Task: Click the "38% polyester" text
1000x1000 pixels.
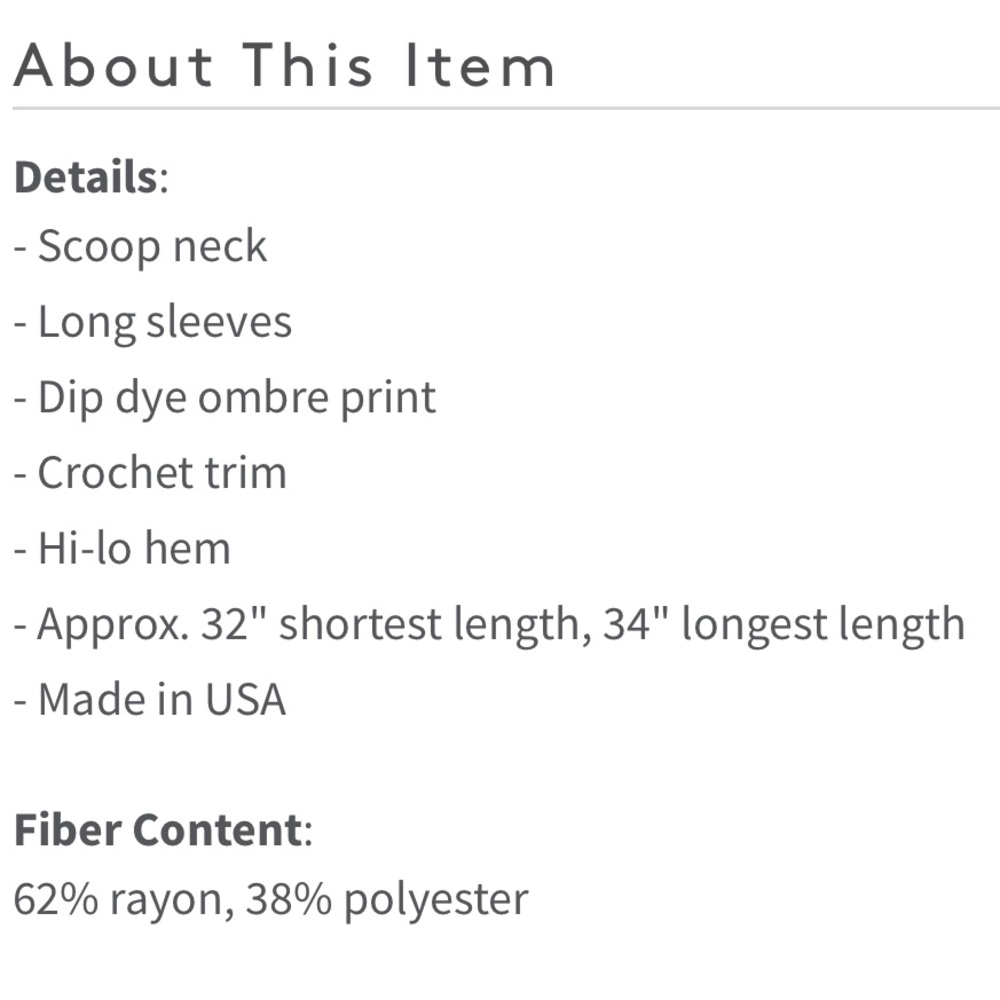Action: tap(387, 901)
